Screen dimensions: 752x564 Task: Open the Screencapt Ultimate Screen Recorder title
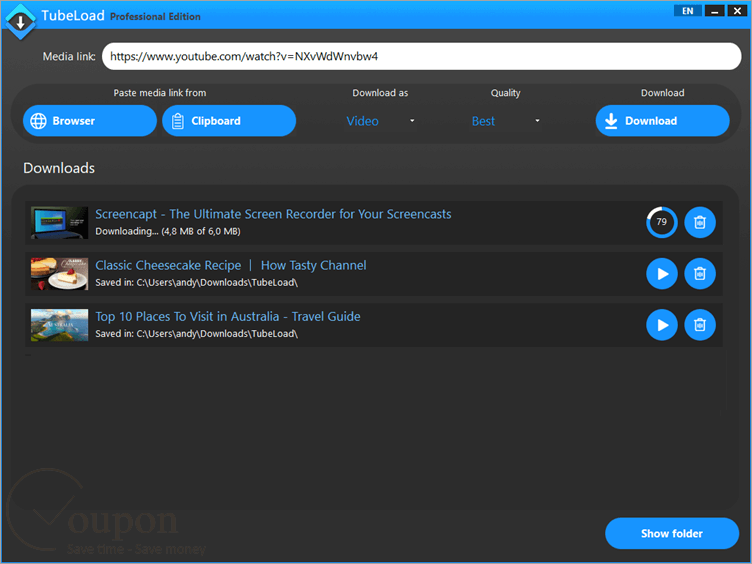pos(273,214)
